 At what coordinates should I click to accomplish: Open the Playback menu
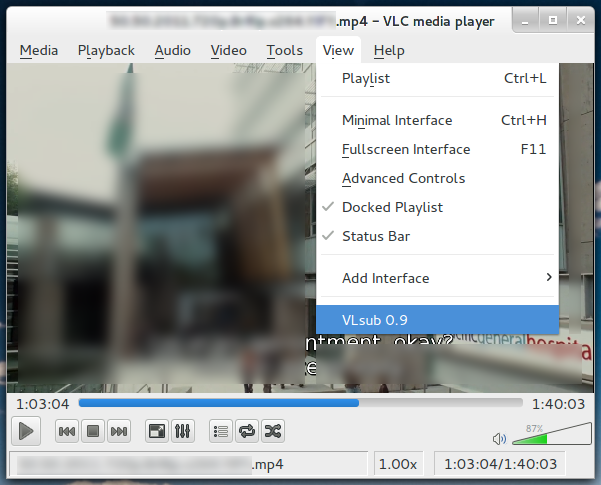pyautogui.click(x=106, y=50)
